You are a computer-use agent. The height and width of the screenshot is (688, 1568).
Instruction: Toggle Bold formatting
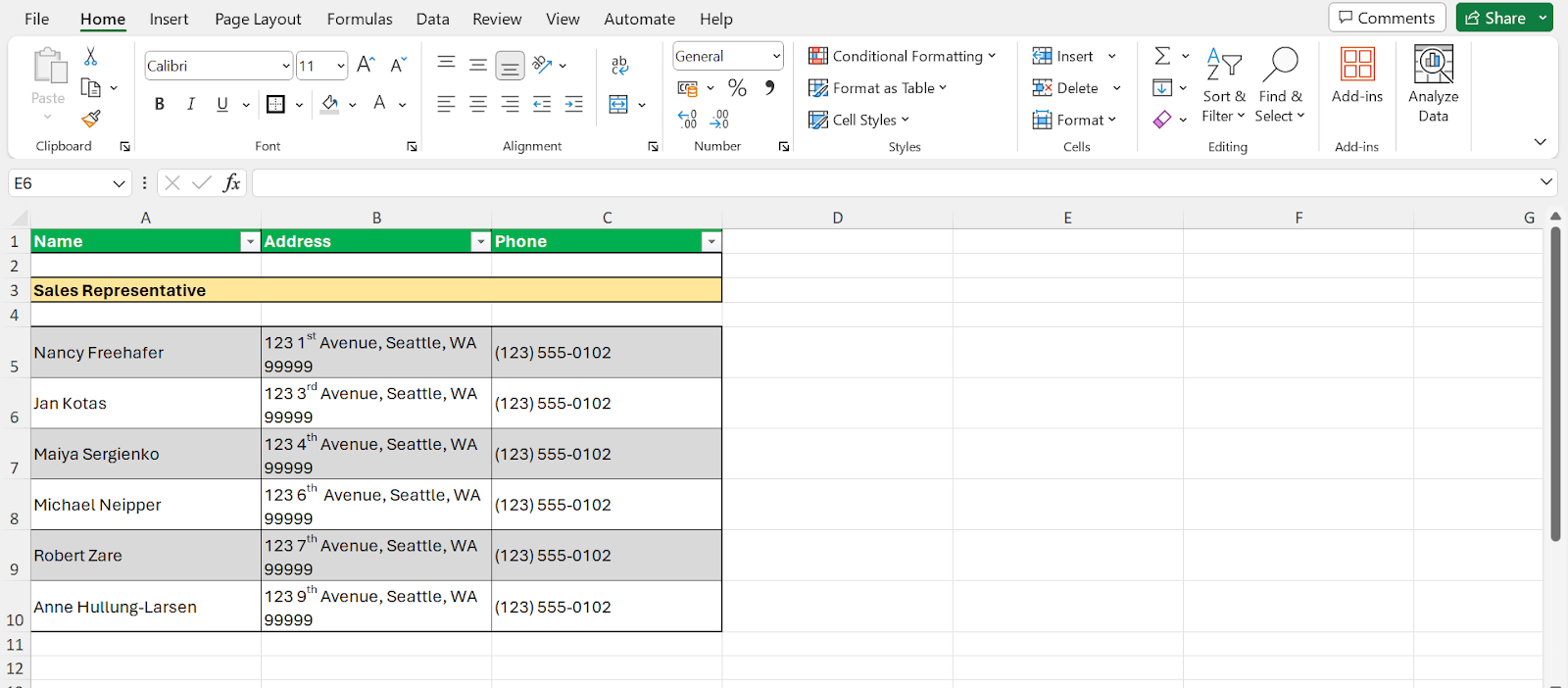(x=160, y=104)
